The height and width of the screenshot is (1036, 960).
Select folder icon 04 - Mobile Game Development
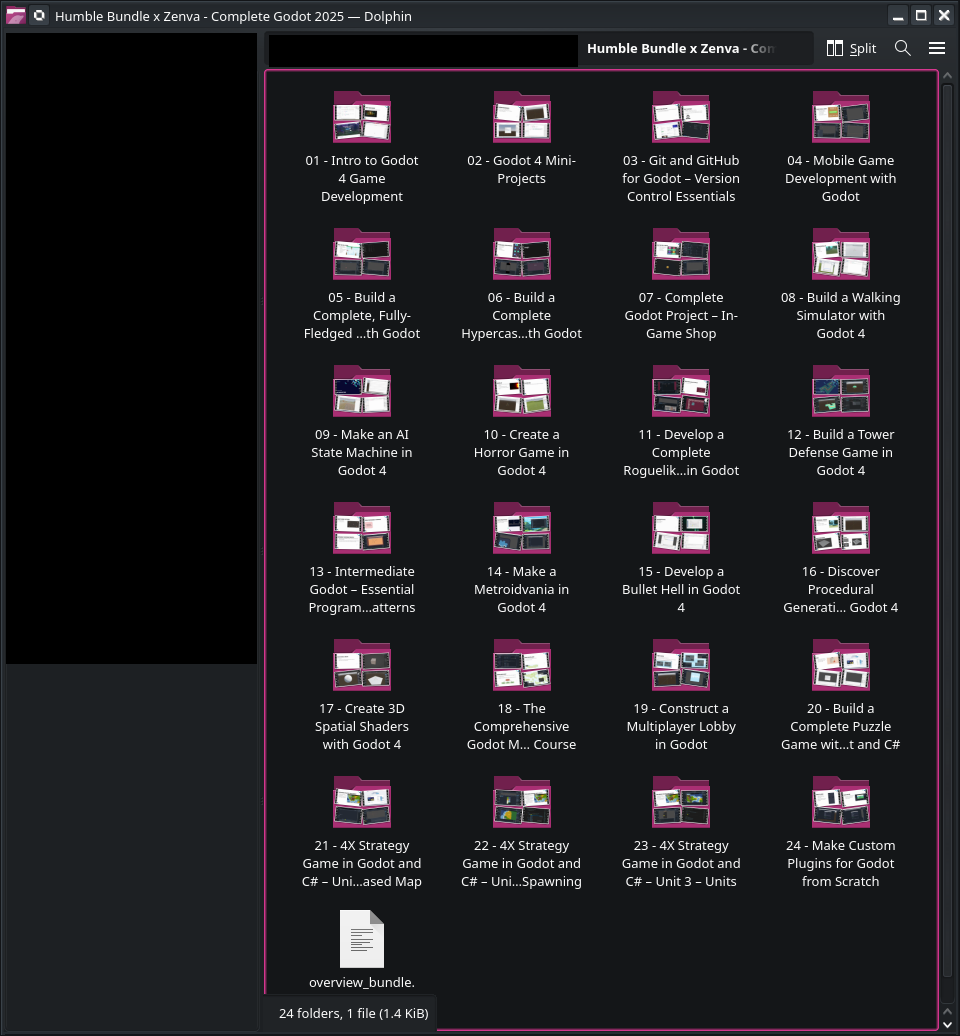tap(840, 117)
